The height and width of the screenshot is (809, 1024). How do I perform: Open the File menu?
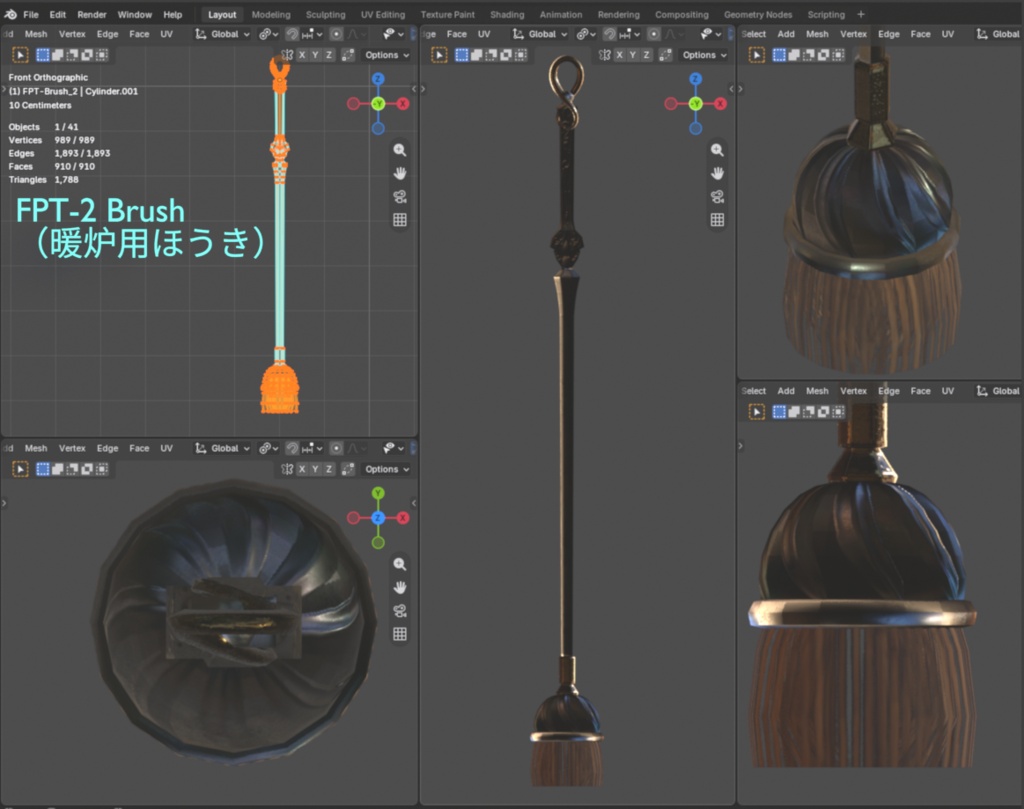coord(31,14)
